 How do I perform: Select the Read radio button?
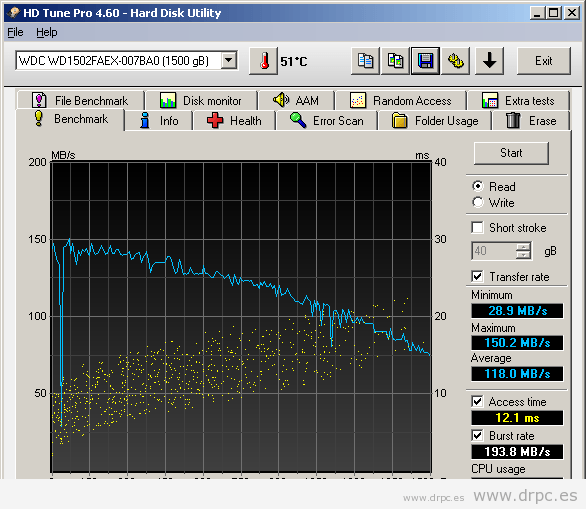(x=478, y=186)
